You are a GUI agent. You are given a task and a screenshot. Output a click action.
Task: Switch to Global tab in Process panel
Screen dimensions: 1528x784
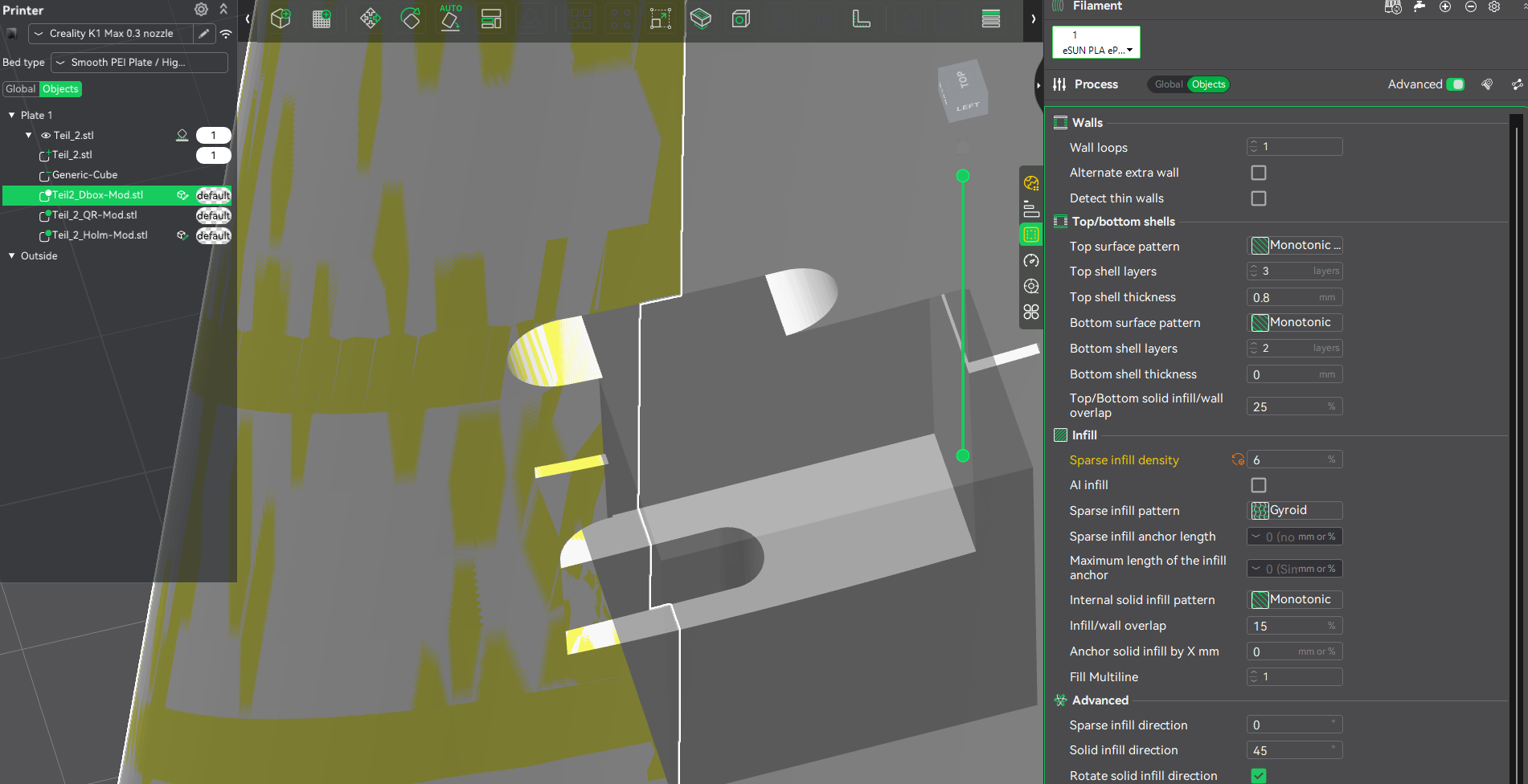1168,84
